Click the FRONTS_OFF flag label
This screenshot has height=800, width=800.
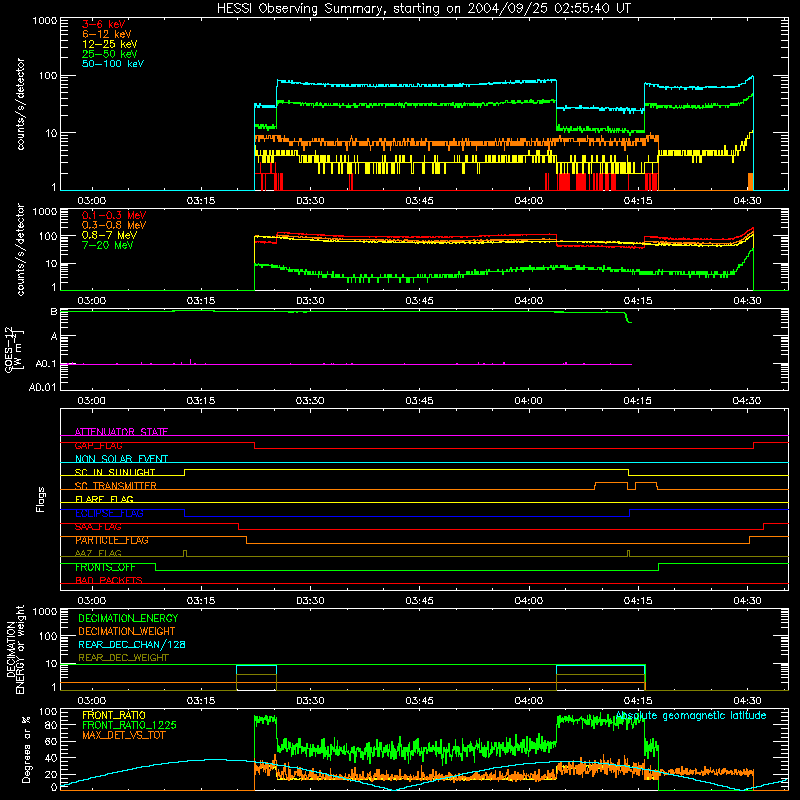coord(105,567)
